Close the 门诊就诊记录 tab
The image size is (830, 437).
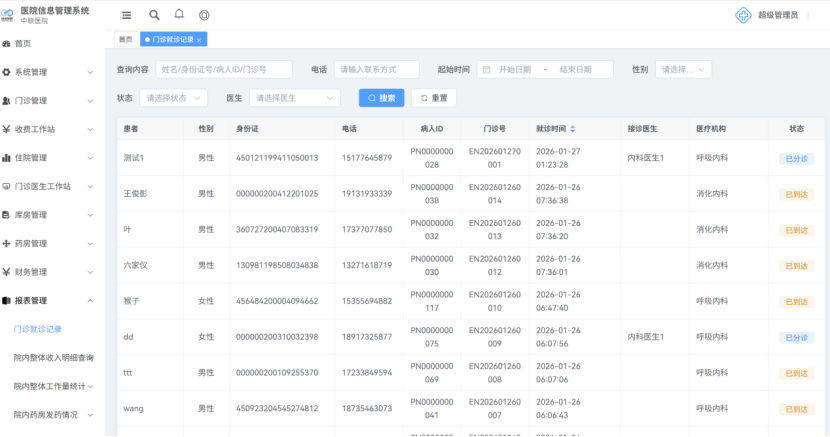[199, 40]
